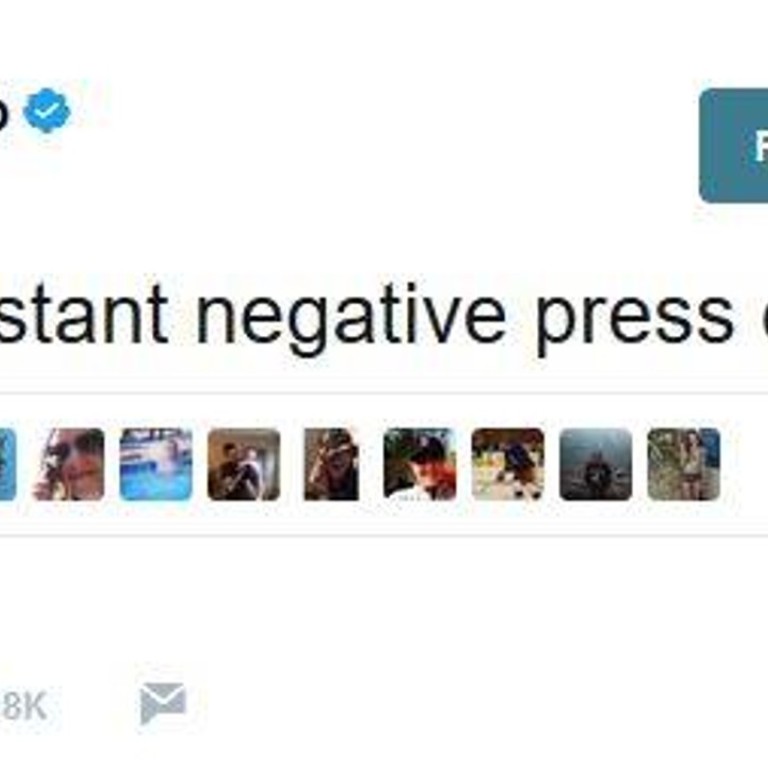Open the avatar of woman standing outdoors

[x=684, y=464]
